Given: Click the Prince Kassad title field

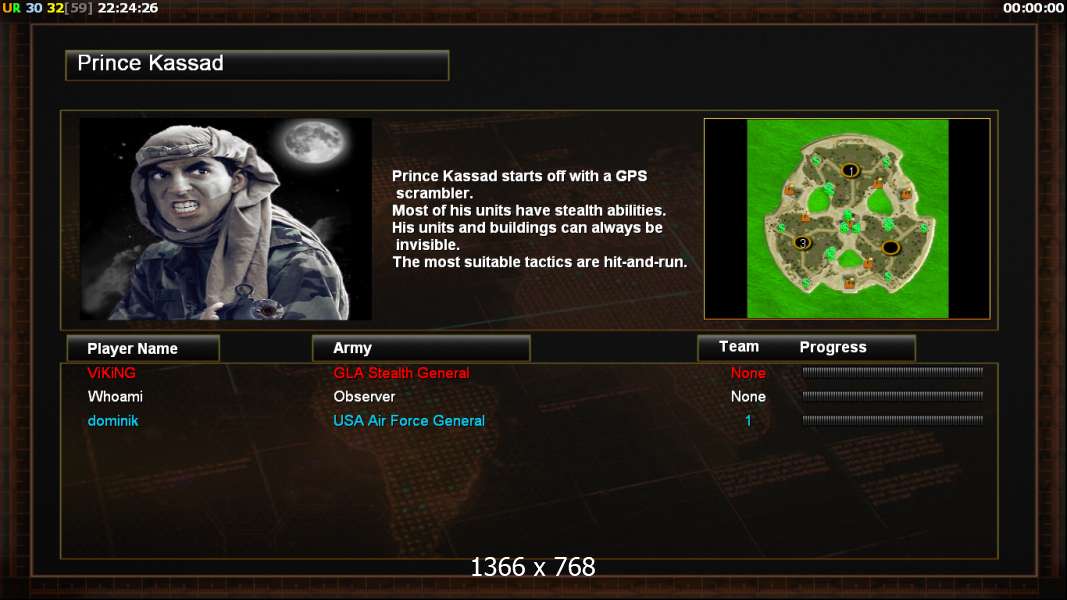Looking at the screenshot, I should point(257,65).
